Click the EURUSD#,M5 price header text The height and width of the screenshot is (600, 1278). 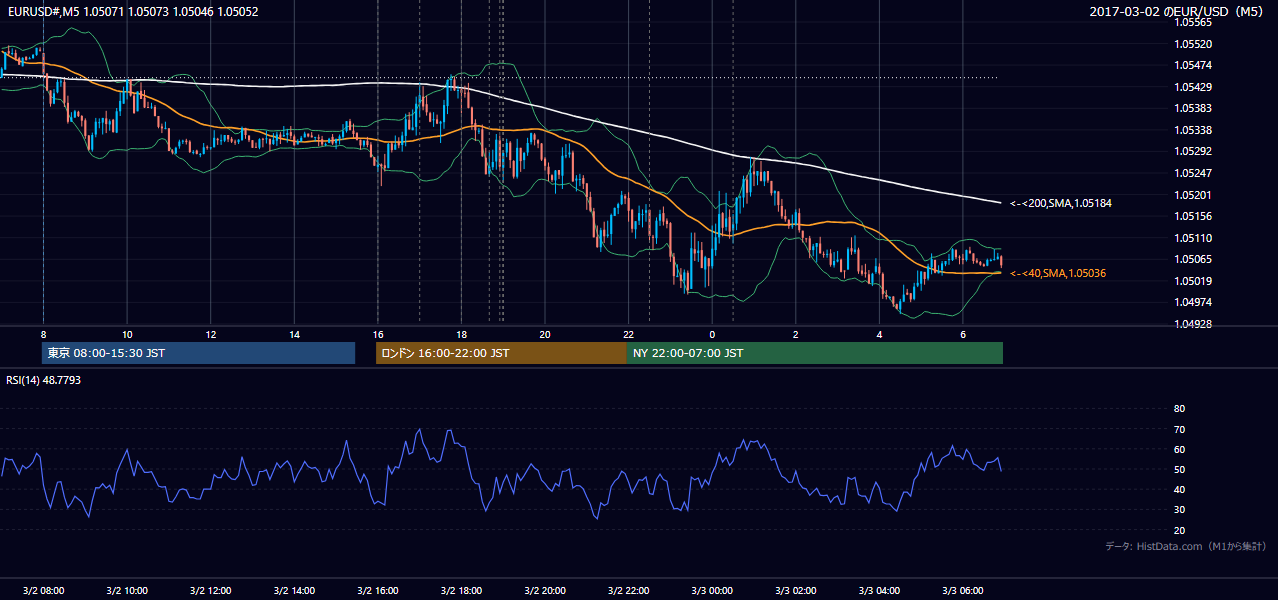point(132,11)
